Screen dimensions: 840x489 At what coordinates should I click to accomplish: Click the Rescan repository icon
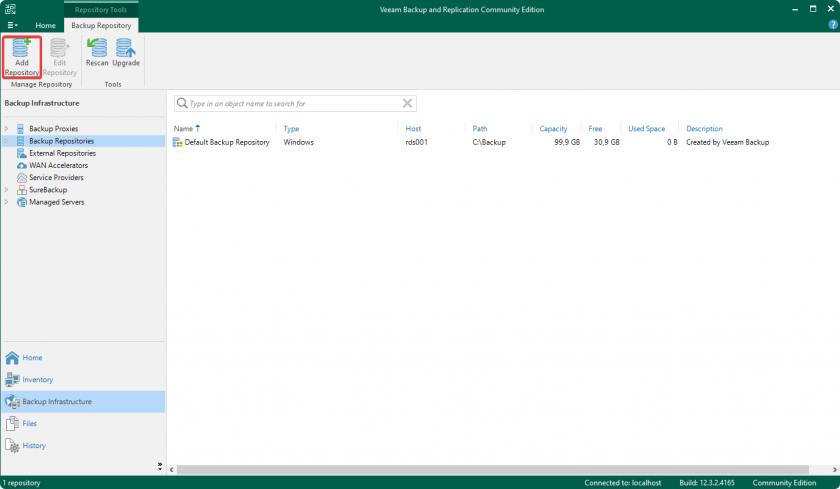[x=97, y=50]
